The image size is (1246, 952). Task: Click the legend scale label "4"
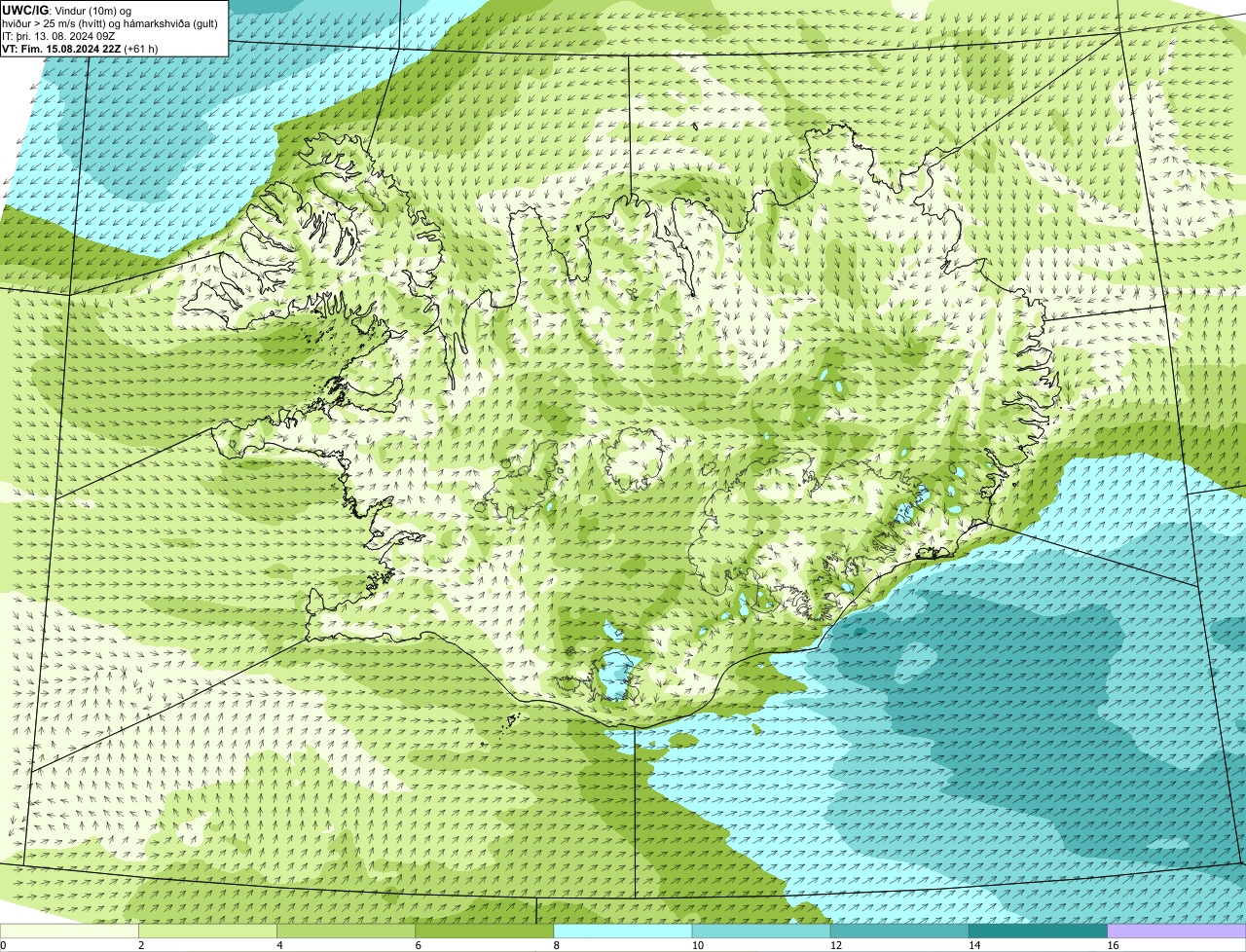point(279,945)
